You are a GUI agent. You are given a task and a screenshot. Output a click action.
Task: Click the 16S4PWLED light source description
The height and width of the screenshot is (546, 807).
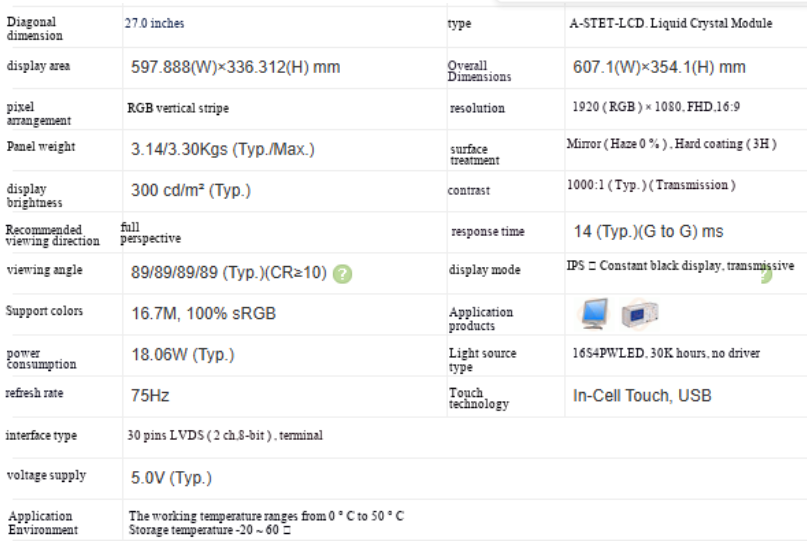pos(666,353)
